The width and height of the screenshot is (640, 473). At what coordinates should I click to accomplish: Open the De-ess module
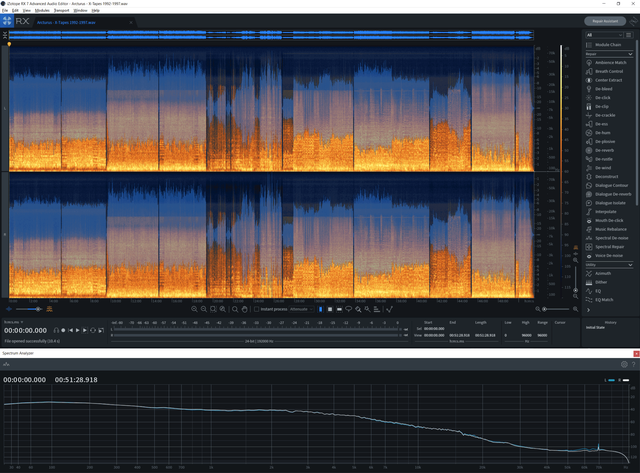click(x=597, y=124)
